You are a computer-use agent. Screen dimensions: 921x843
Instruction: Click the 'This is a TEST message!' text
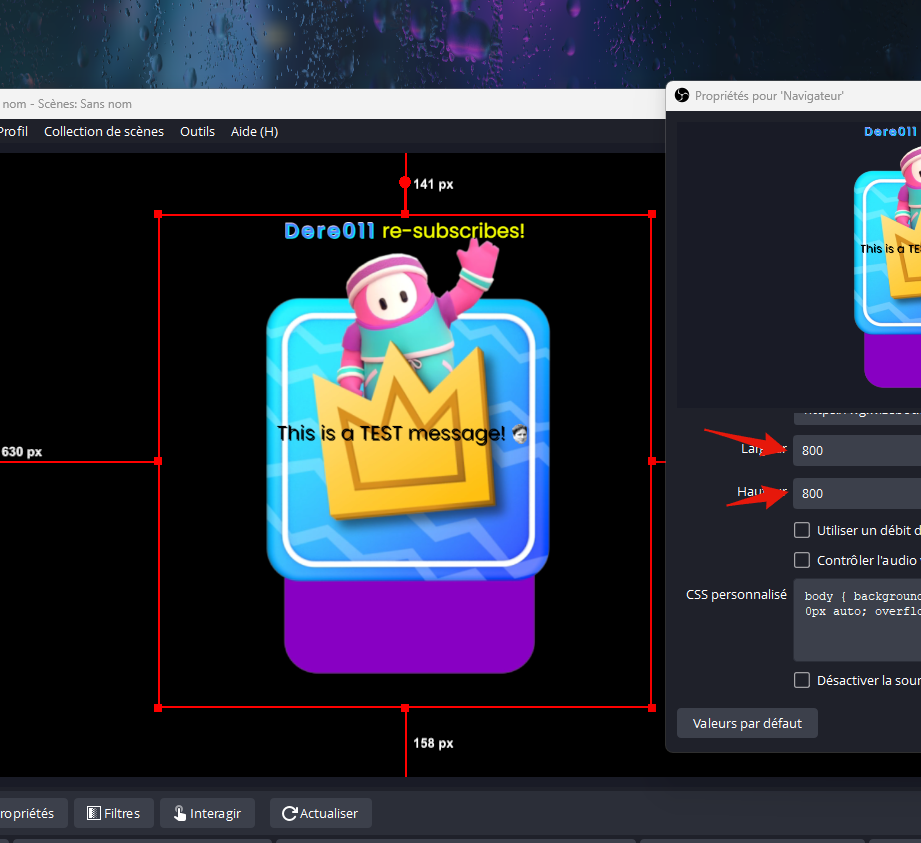[x=391, y=434]
